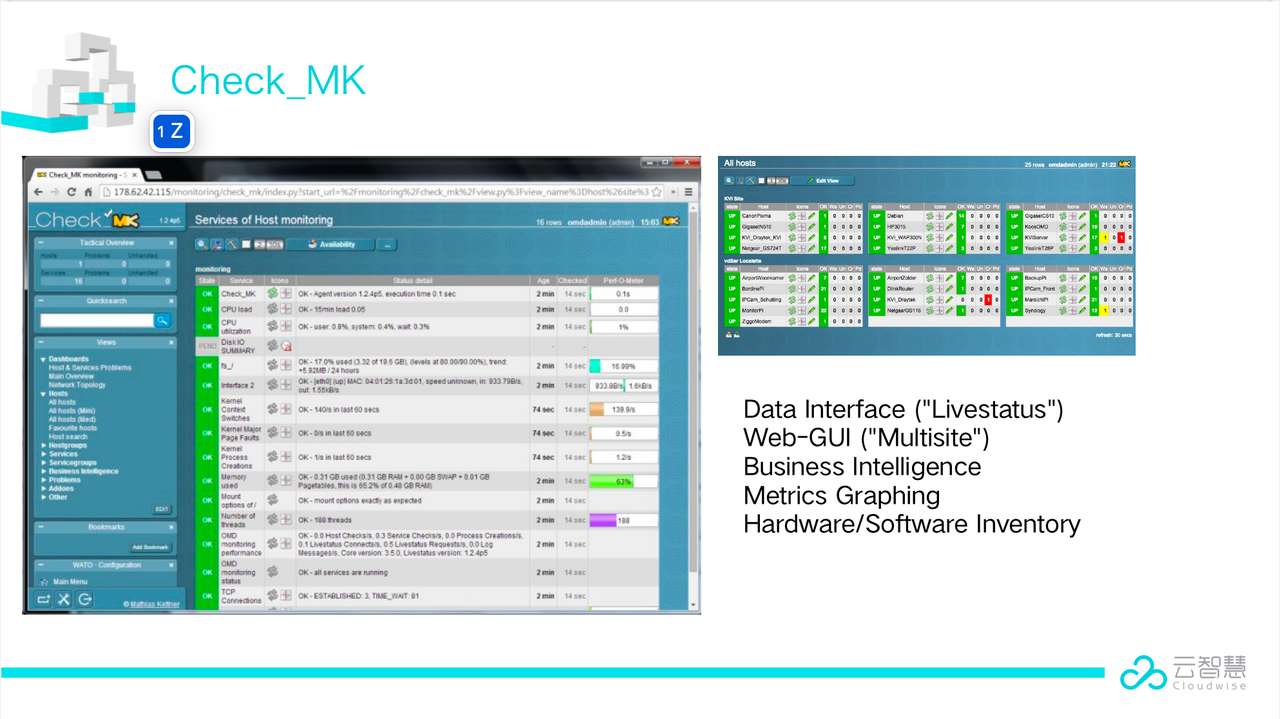
Task: Click the browser back arrow
Action: click(x=39, y=192)
